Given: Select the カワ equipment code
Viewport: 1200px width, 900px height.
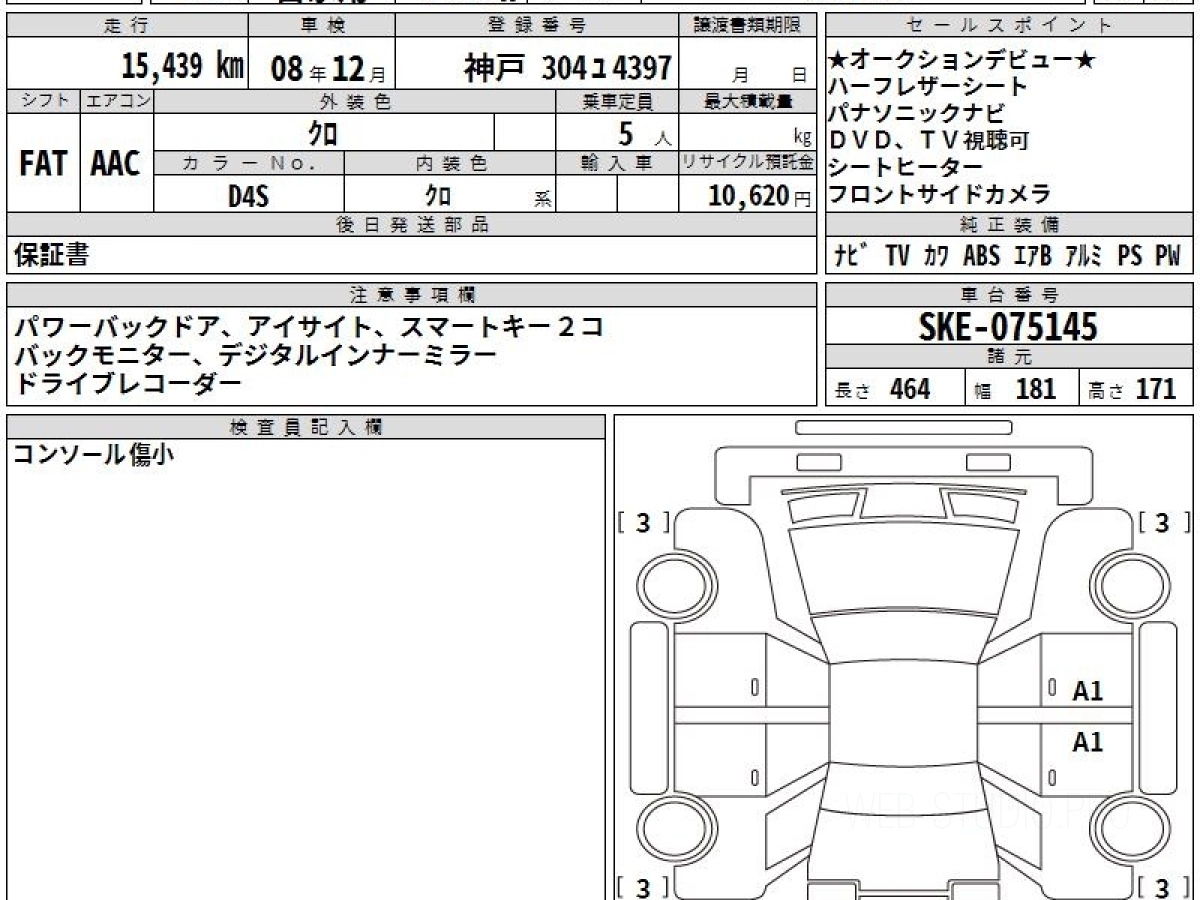Looking at the screenshot, I should (x=937, y=256).
